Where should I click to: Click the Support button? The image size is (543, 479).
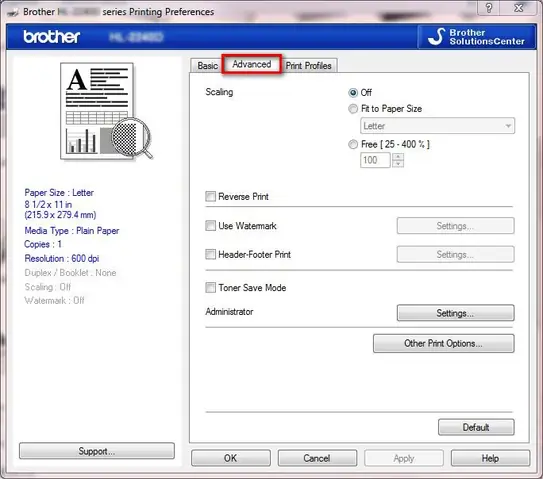point(97,451)
